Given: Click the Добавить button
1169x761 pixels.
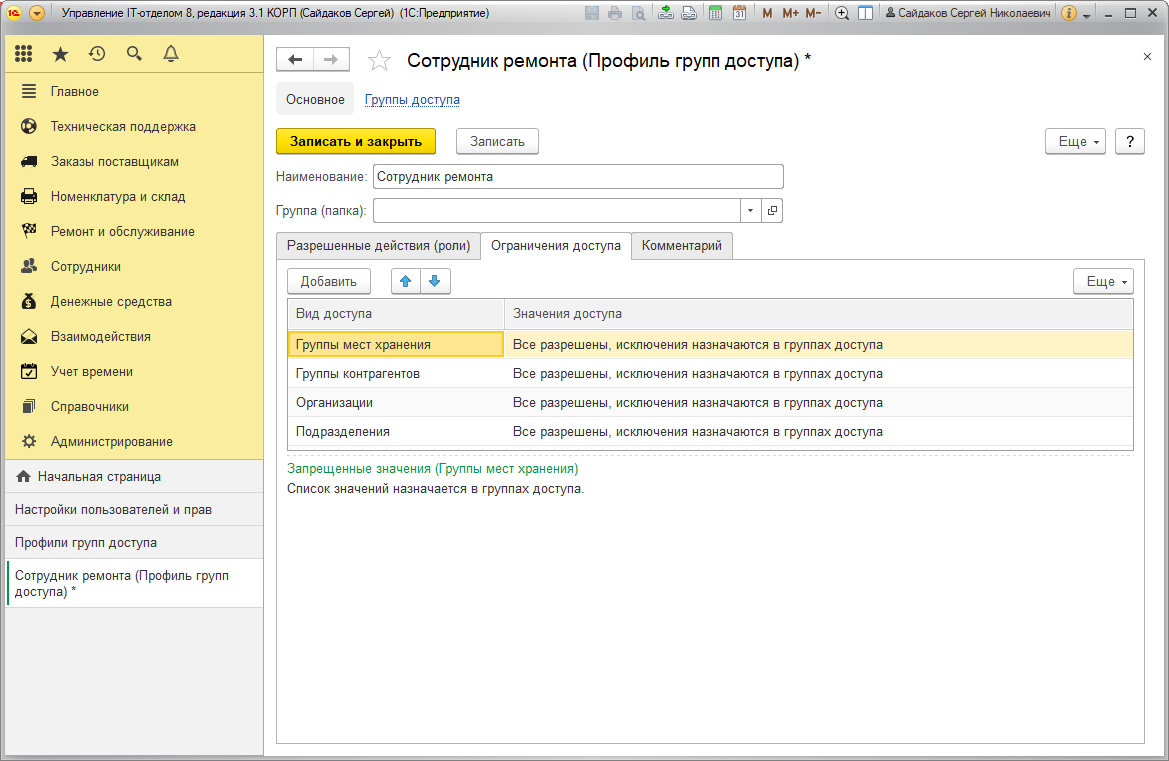Looking at the screenshot, I should [329, 281].
